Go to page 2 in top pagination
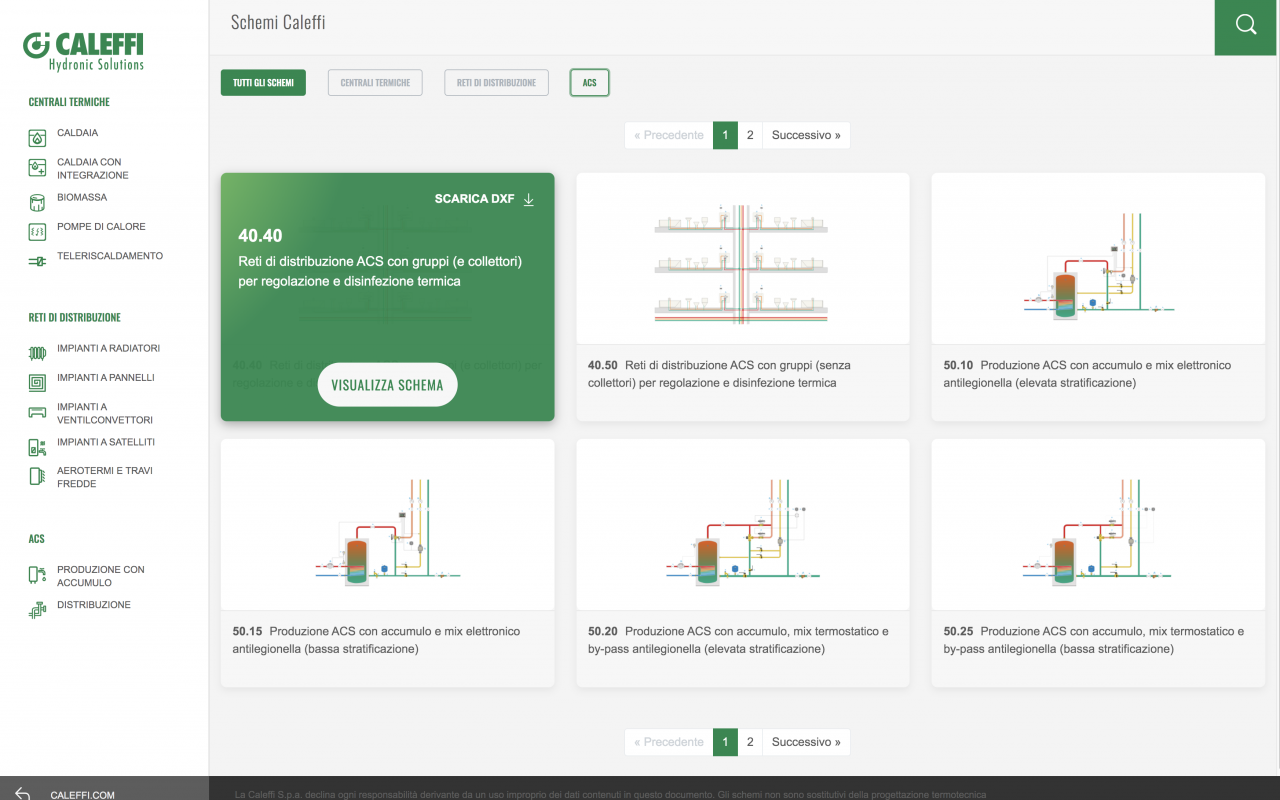 (750, 135)
